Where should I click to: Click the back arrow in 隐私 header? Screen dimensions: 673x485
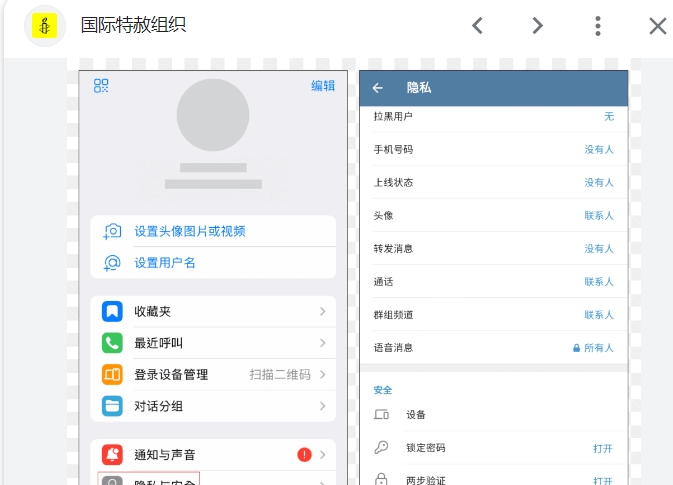[378, 88]
